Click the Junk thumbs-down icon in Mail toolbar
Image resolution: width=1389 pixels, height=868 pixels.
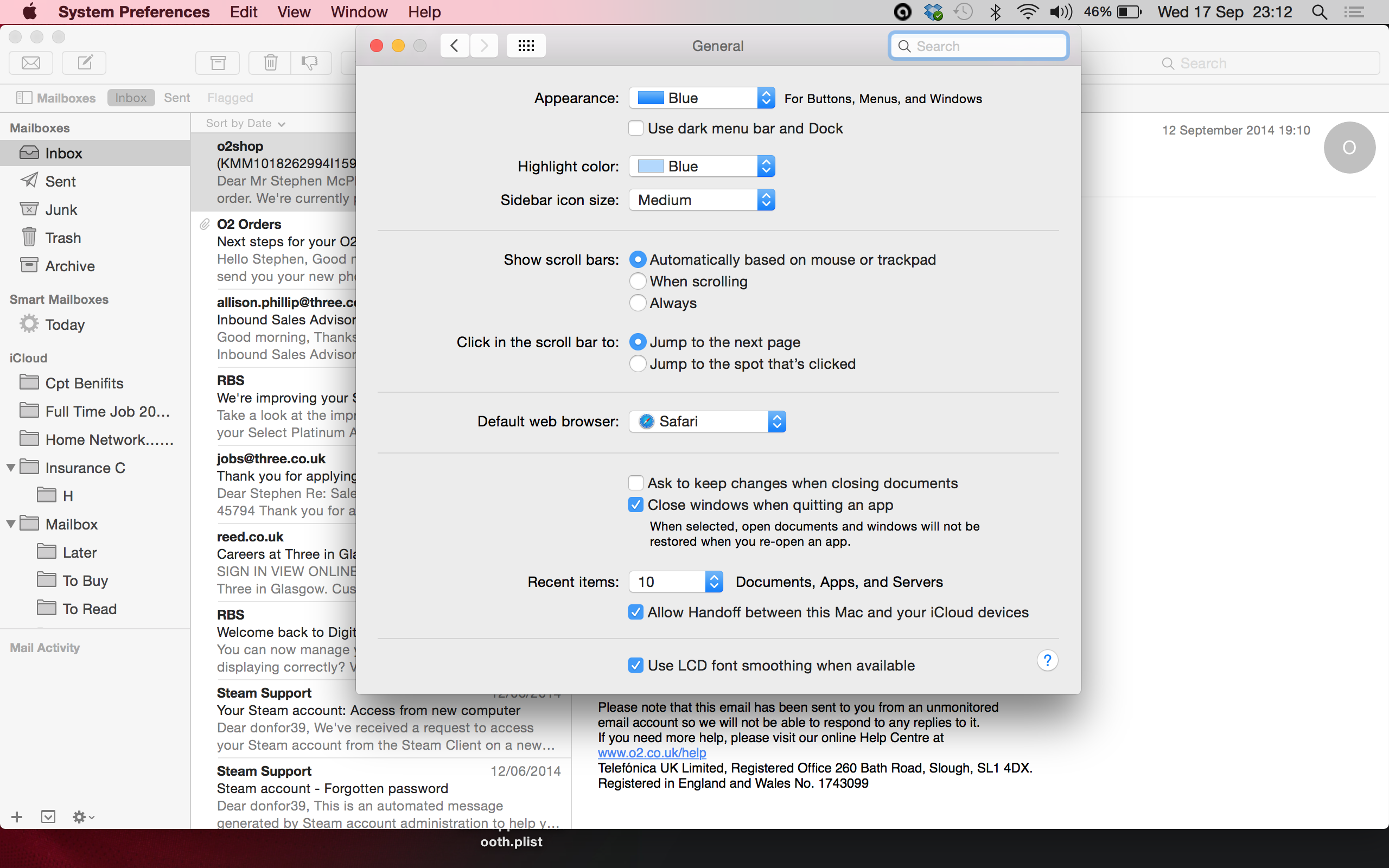(x=310, y=62)
